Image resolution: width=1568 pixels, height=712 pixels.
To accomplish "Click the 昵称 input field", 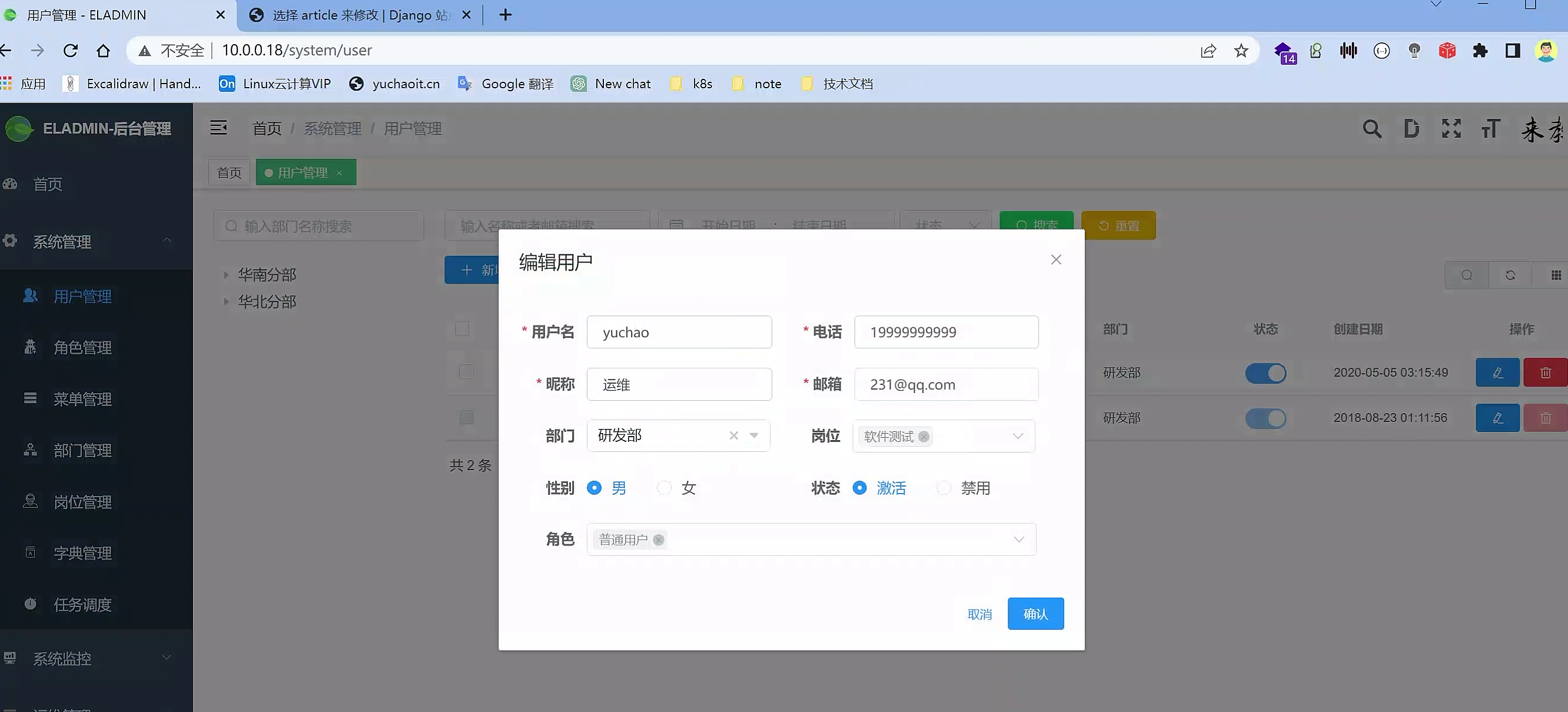I will (679, 384).
